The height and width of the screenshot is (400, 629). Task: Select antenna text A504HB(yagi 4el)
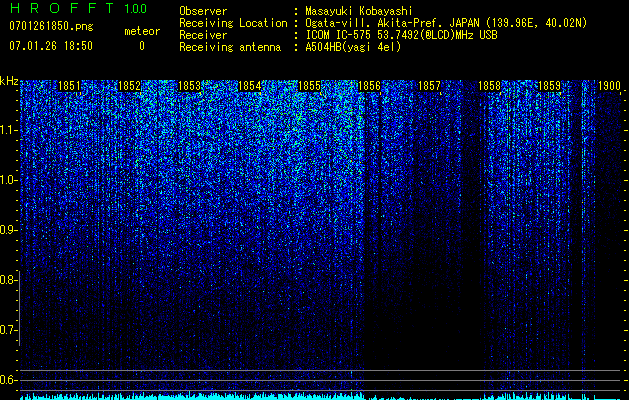pos(353,47)
